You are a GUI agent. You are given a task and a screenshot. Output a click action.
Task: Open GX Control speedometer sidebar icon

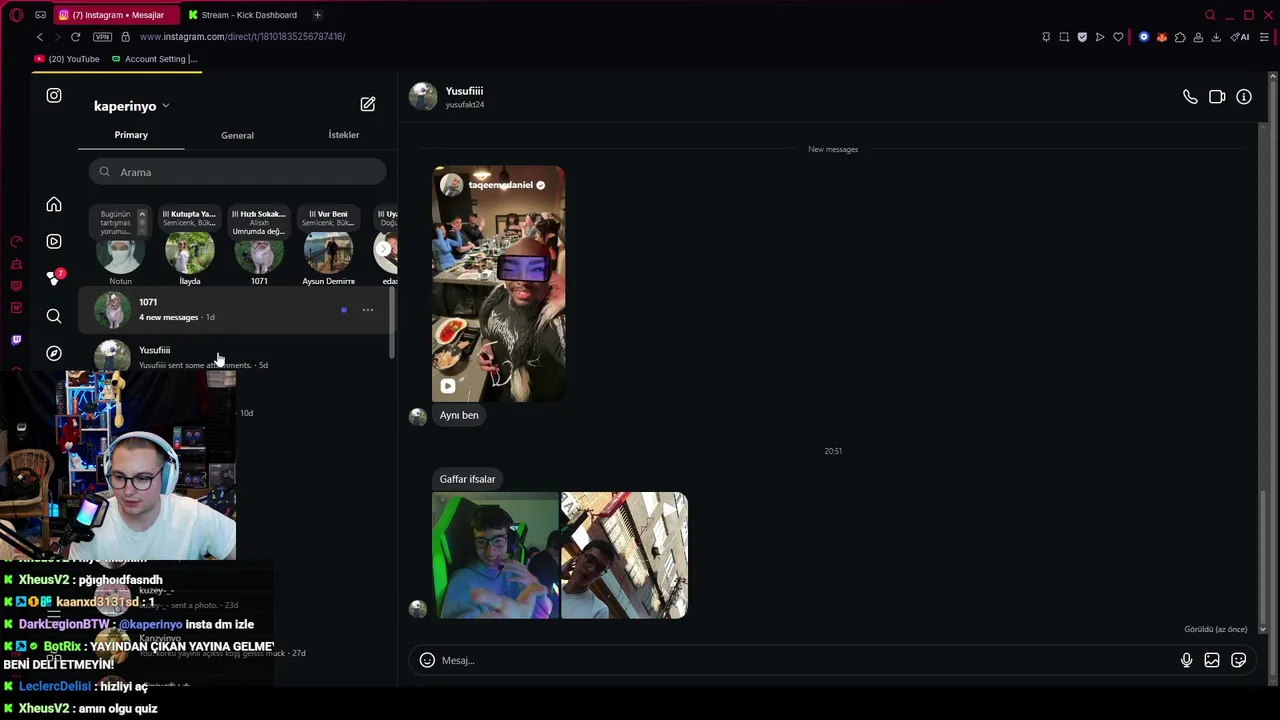[x=16, y=242]
